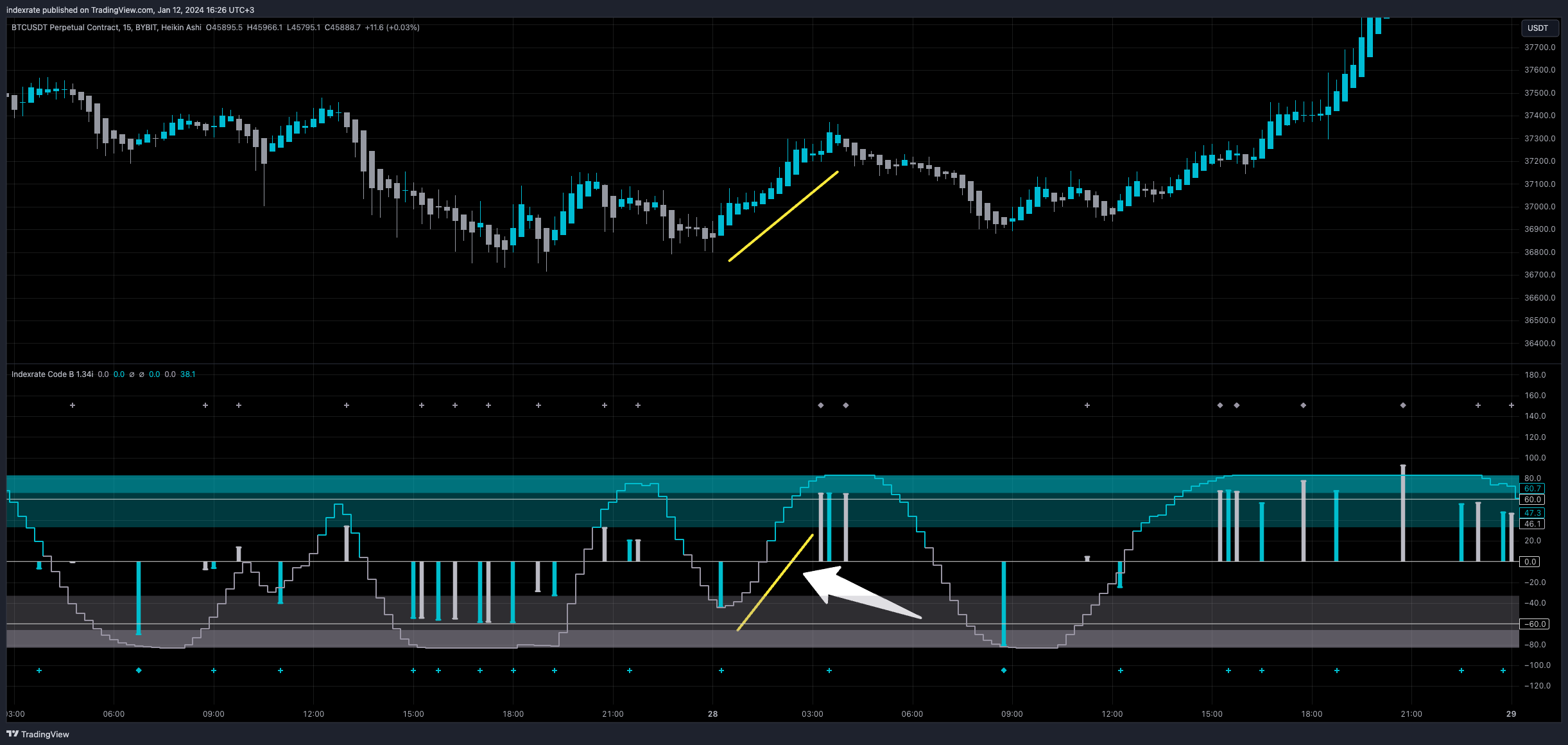Click the 120.0 indicator scale label
The image size is (1568, 745).
1535,437
